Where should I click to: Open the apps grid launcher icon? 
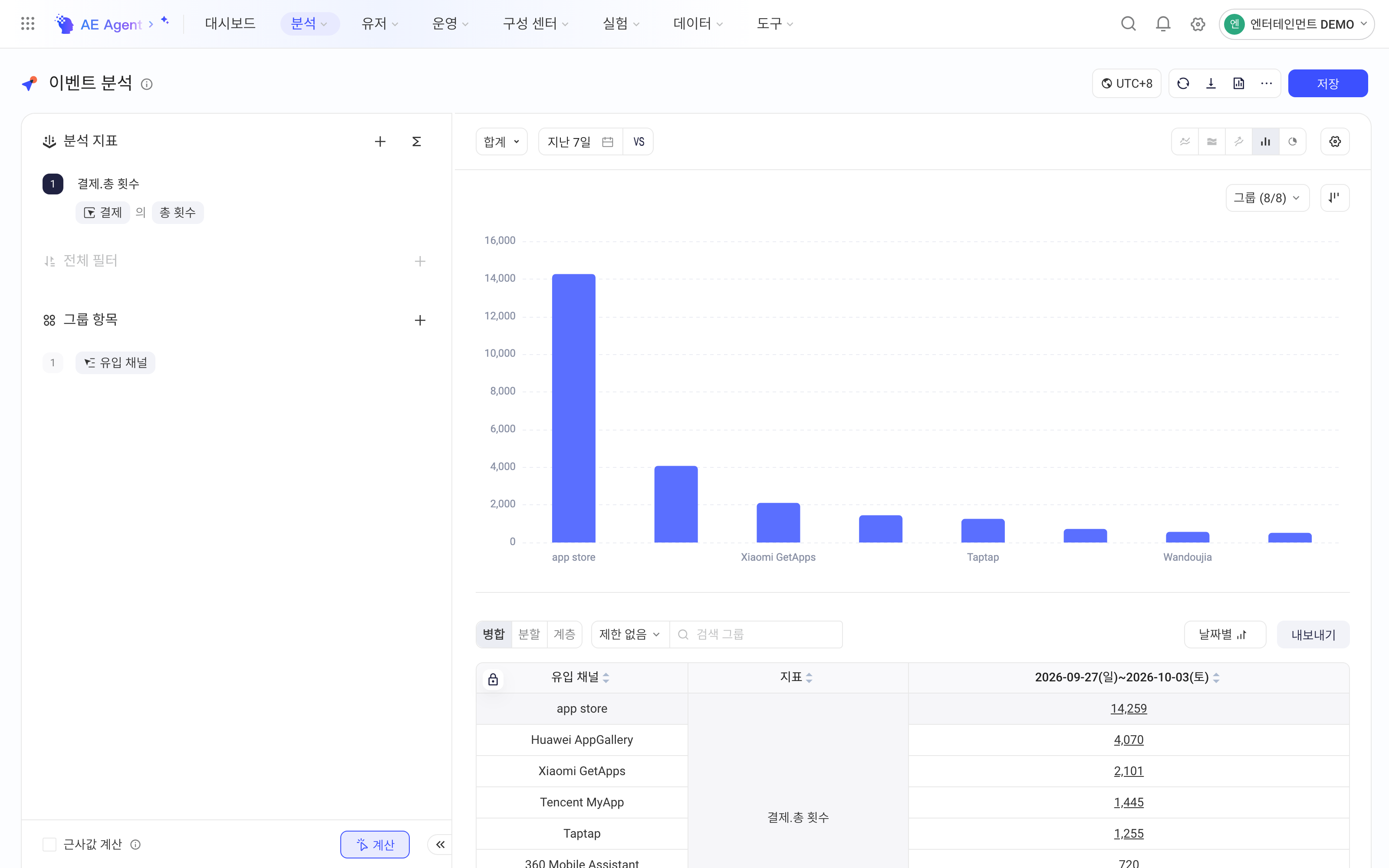pyautogui.click(x=27, y=23)
